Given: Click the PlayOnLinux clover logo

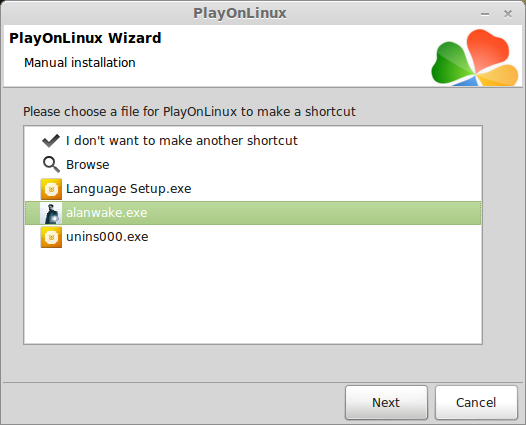Looking at the screenshot, I should [475, 57].
